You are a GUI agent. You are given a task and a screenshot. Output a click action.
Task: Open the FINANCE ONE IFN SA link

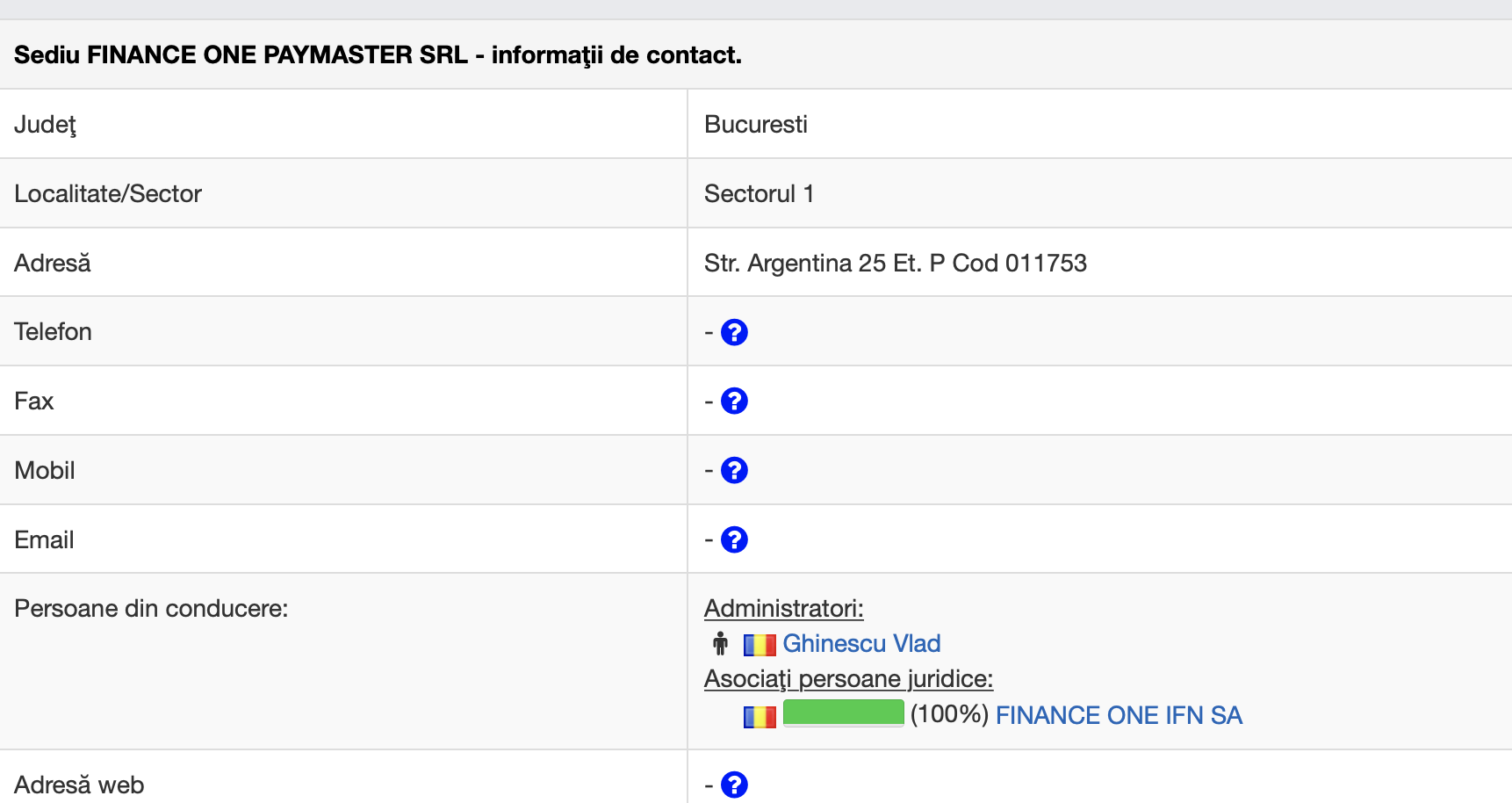tap(1119, 715)
